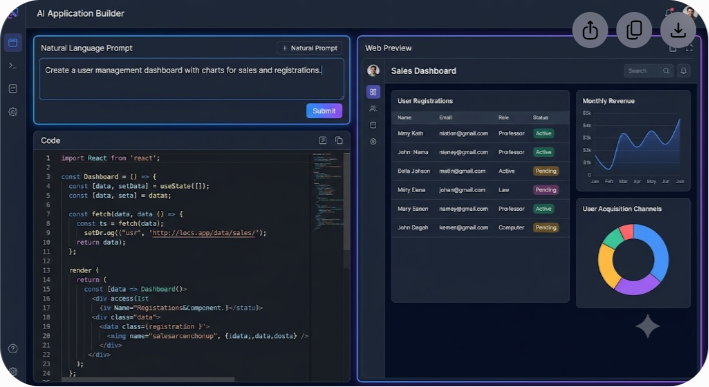The width and height of the screenshot is (709, 387).
Task: Click the Active badge in John Nama row
Action: pyautogui.click(x=544, y=152)
